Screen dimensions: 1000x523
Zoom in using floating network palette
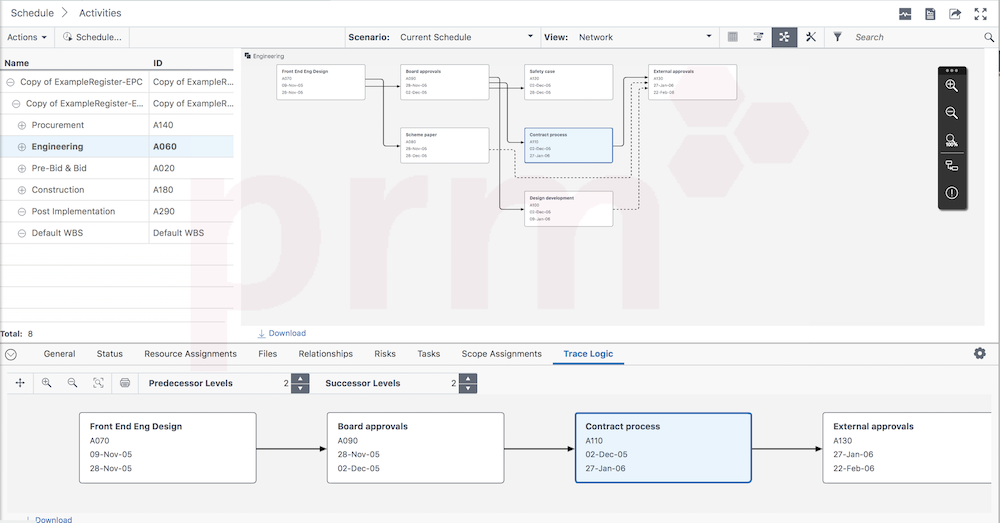coord(951,86)
